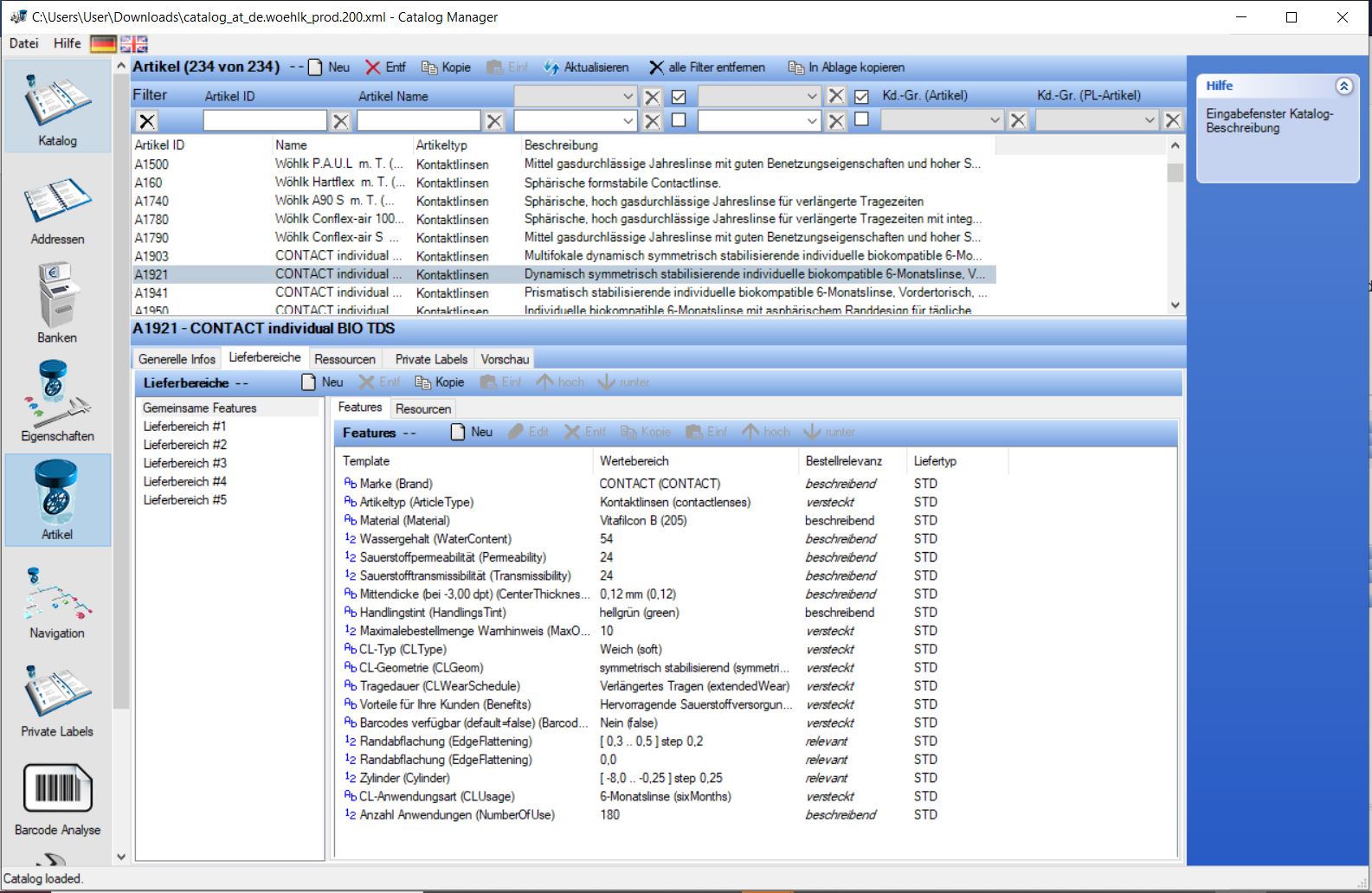Click the Artikel ID filter text field
The width and height of the screenshot is (1372, 893).
(265, 121)
